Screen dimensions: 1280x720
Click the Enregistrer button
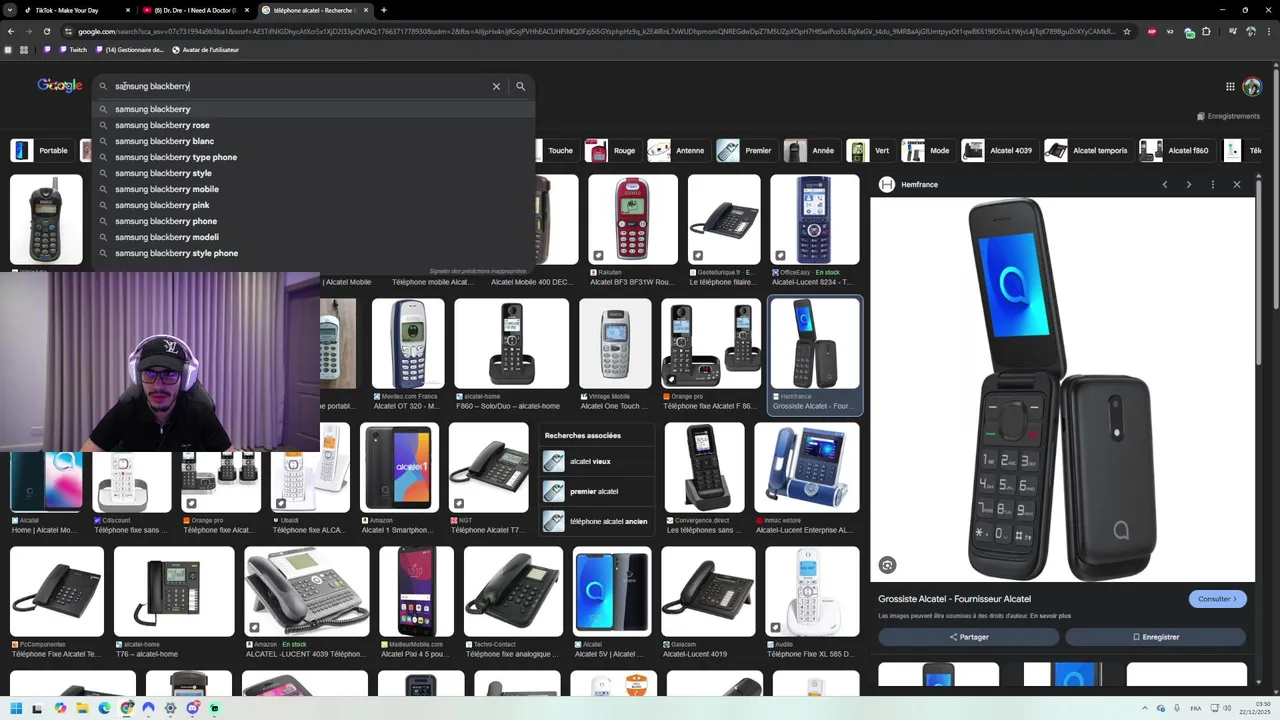click(1155, 637)
